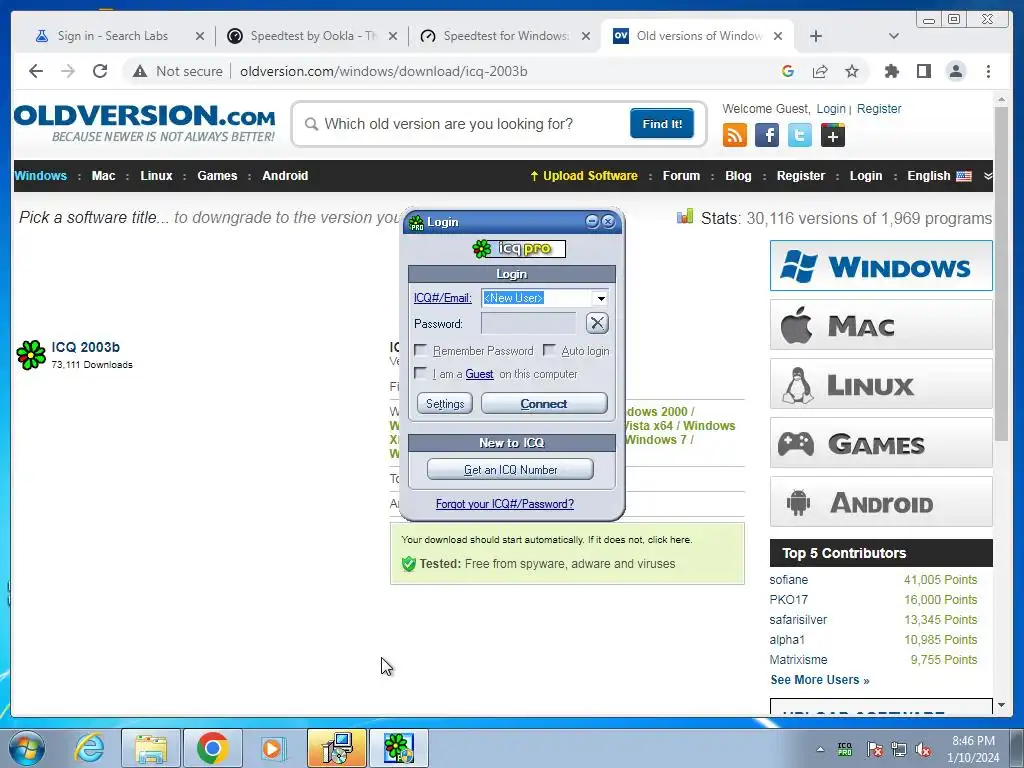Click the taskbar clock 8:46 PM
Viewport: 1024px width, 768px height.
973,749
